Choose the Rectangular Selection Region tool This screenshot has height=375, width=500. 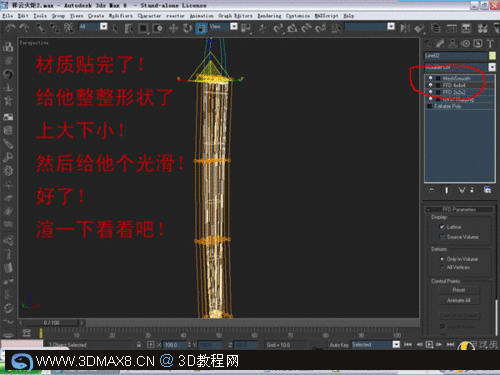coord(143,28)
